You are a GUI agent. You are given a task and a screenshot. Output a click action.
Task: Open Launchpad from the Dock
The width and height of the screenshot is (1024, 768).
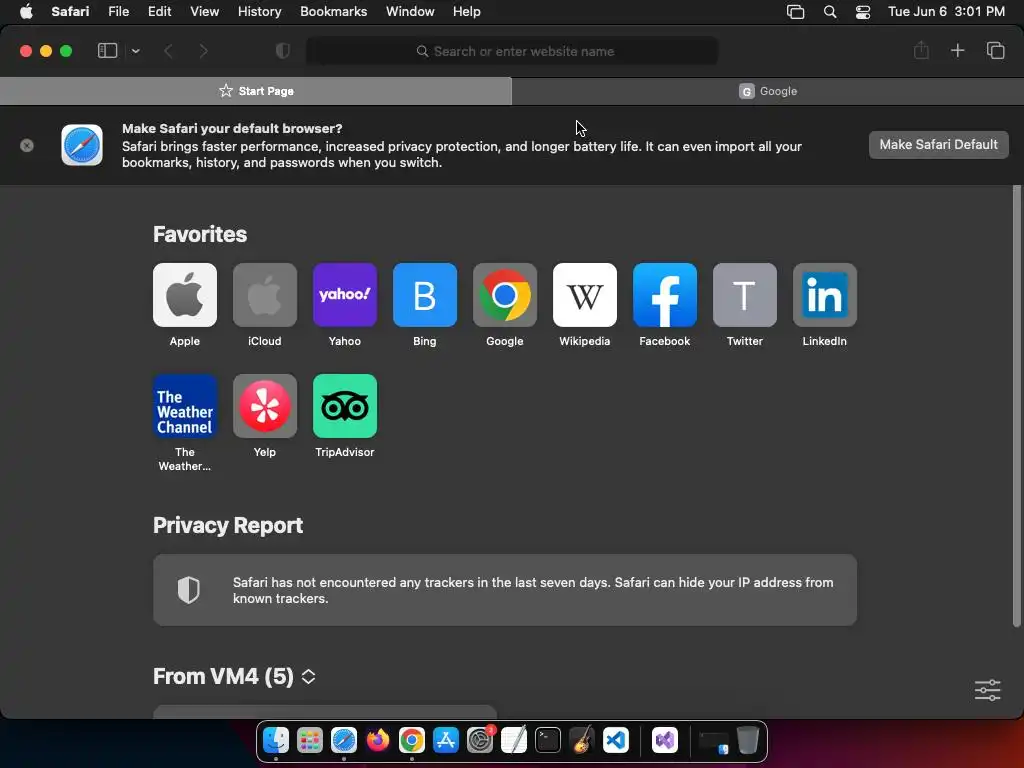click(x=310, y=740)
